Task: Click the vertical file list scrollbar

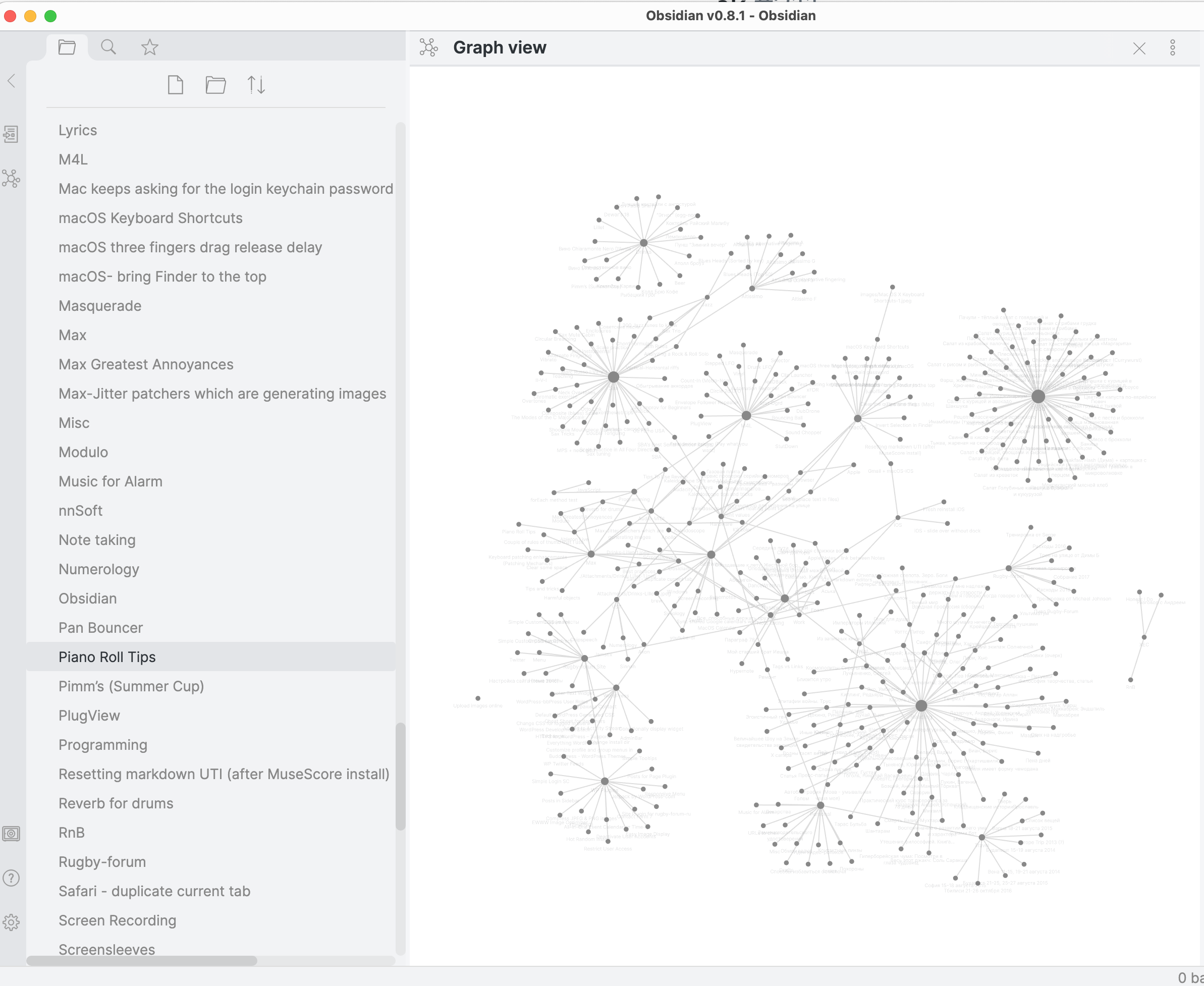Action: (x=400, y=776)
